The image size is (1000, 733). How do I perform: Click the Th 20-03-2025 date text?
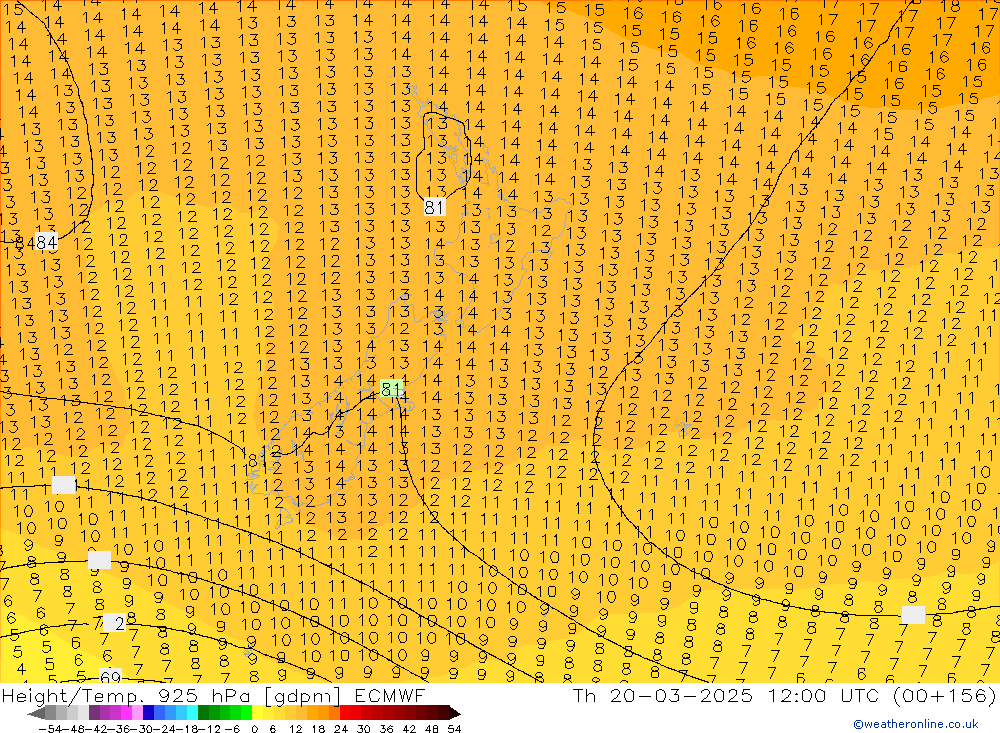tap(662, 695)
